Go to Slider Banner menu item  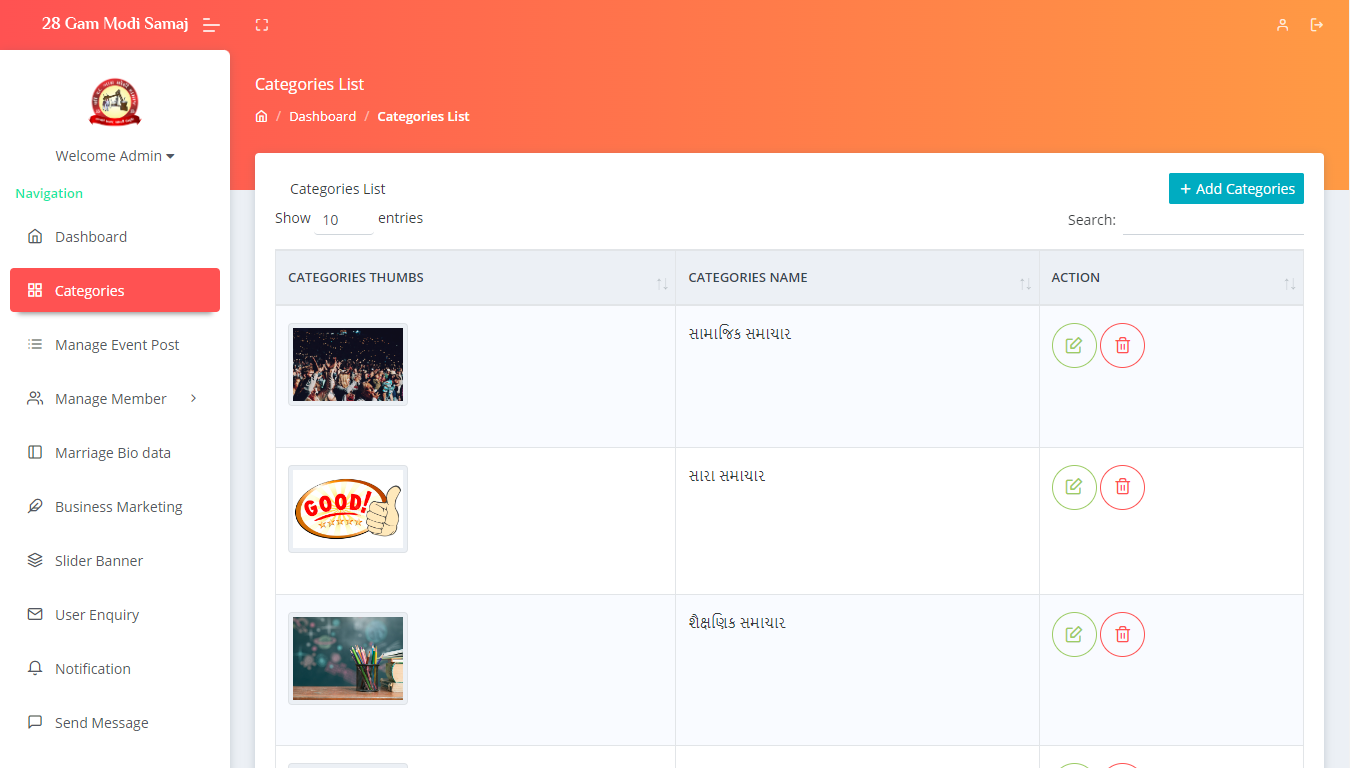[x=98, y=561]
